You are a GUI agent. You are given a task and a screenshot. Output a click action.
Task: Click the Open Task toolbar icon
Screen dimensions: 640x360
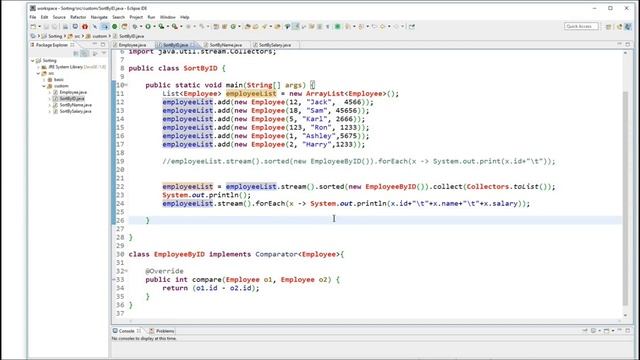click(x=256, y=27)
